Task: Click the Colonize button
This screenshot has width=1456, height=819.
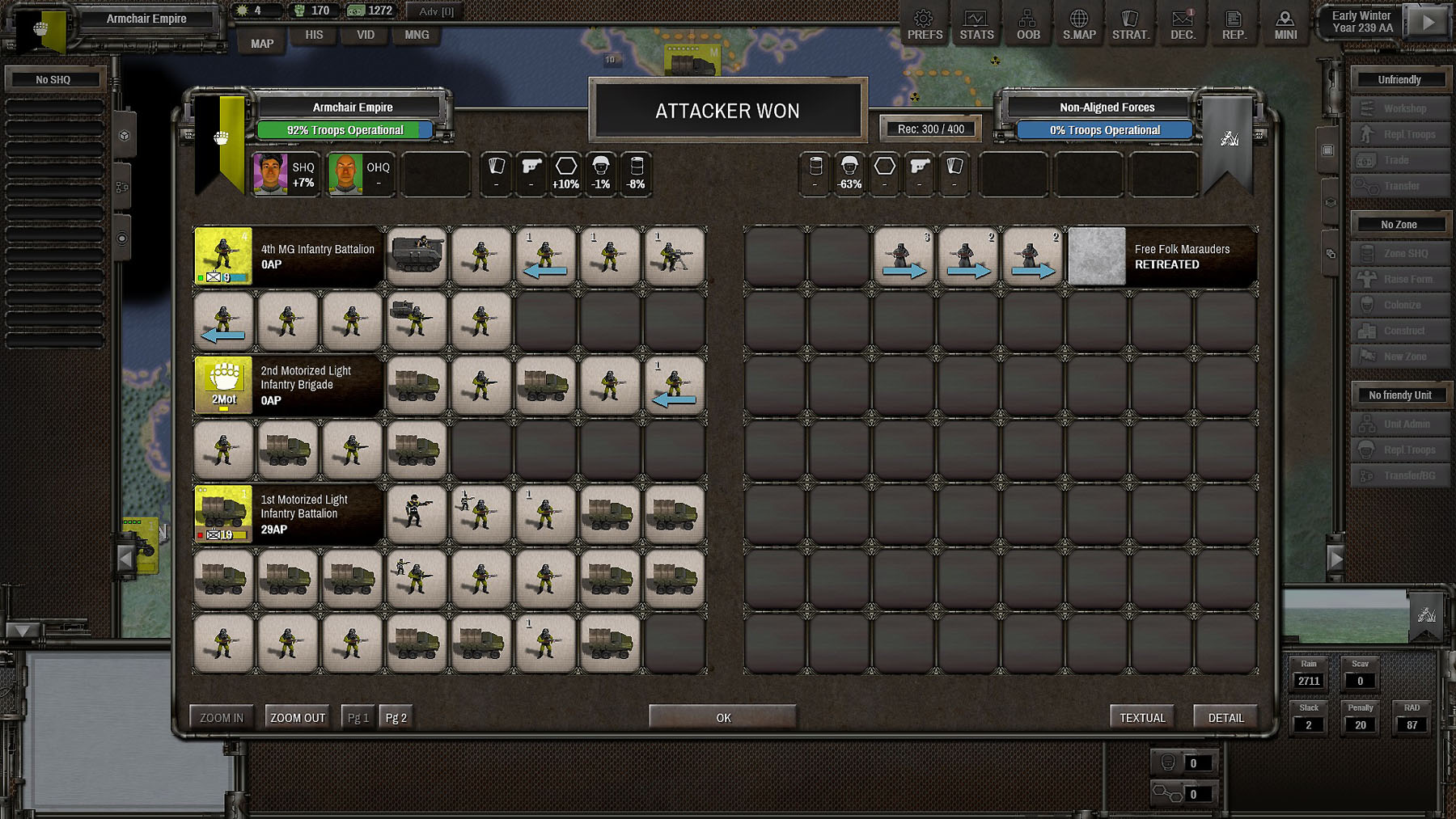Action: [1400, 305]
